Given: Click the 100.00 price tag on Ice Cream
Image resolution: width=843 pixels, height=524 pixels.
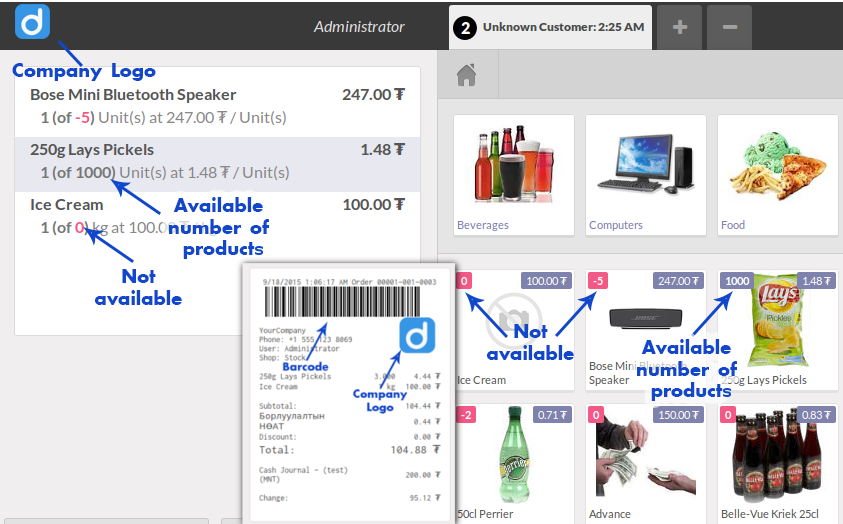Looking at the screenshot, I should pyautogui.click(x=546, y=281).
